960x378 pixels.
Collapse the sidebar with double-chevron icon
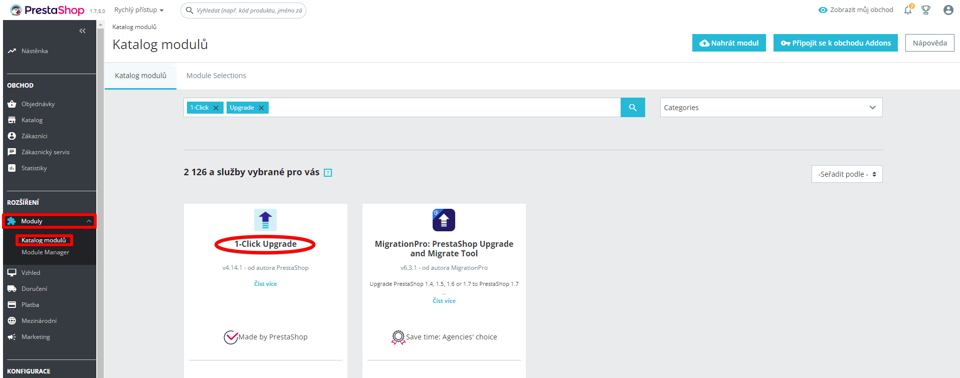[82, 31]
